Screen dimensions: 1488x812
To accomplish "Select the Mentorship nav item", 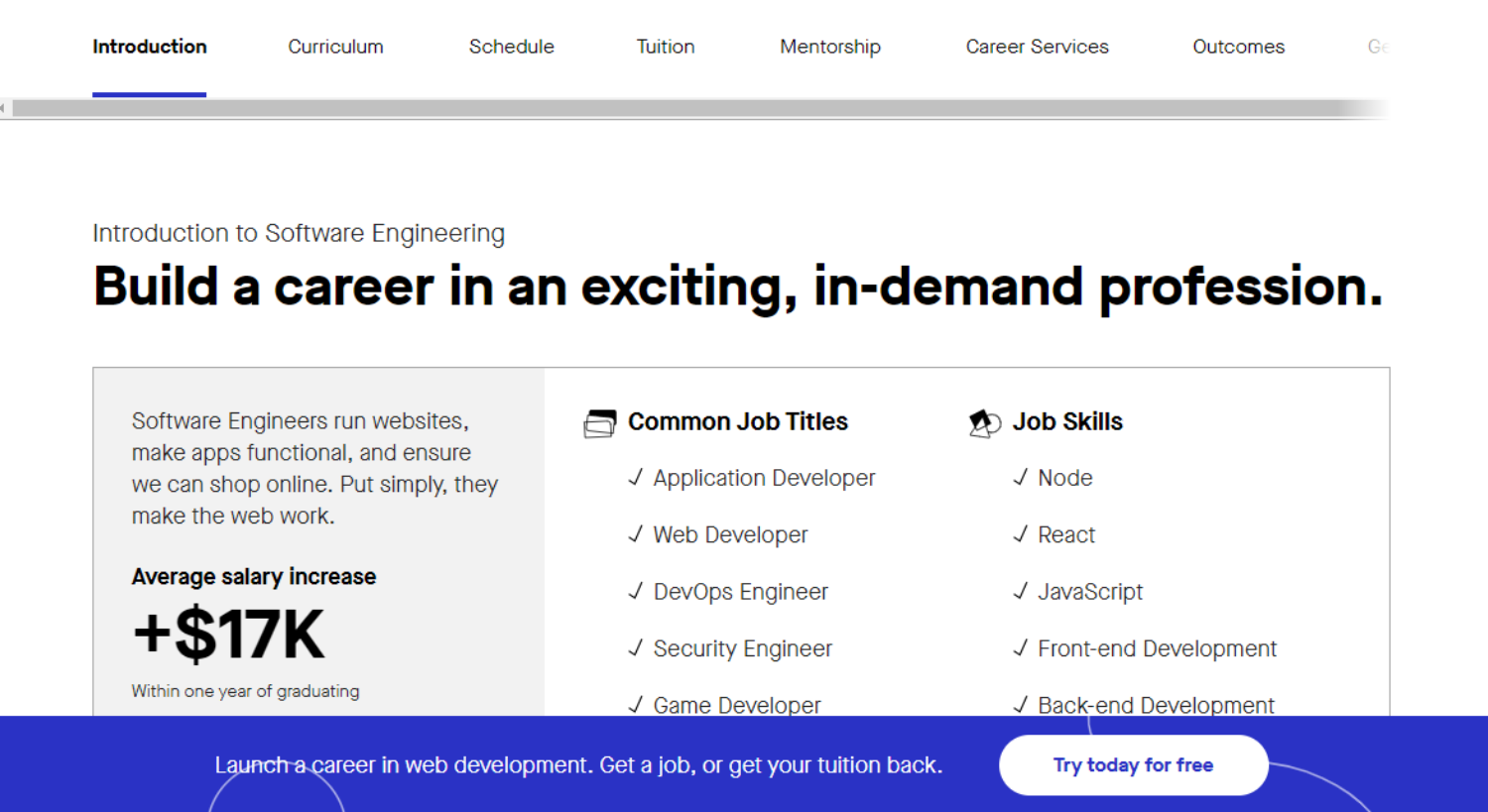I will coord(829,47).
